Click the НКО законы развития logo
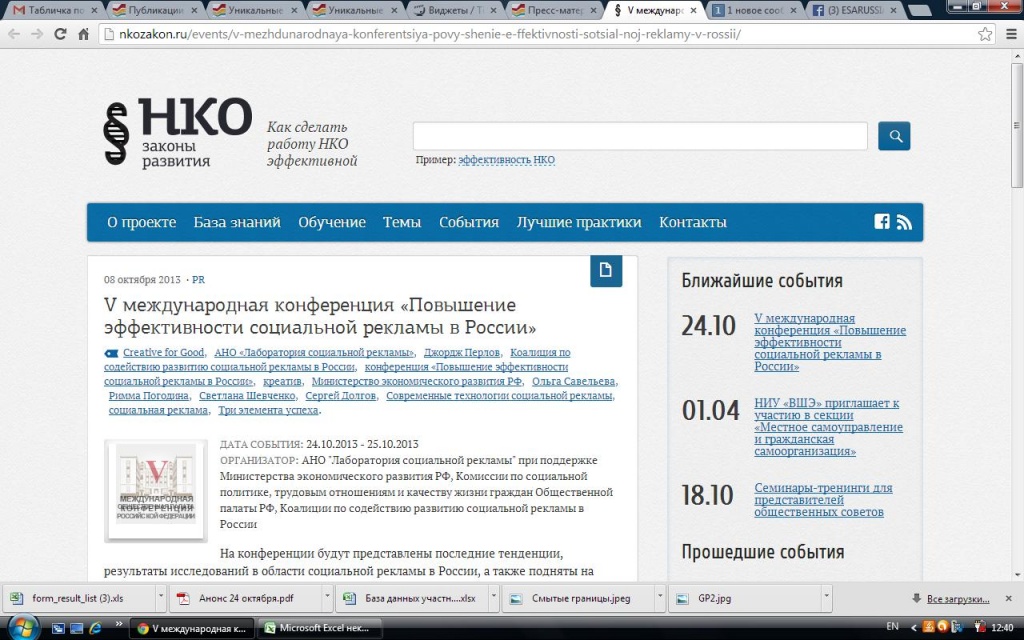Image resolution: width=1024 pixels, height=640 pixels. (x=178, y=133)
